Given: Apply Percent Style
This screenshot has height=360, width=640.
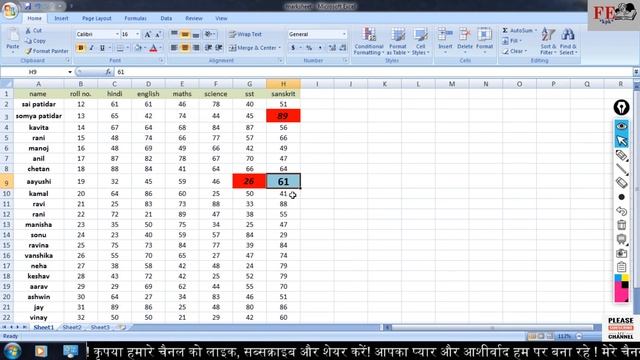Looking at the screenshot, I should [x=309, y=48].
